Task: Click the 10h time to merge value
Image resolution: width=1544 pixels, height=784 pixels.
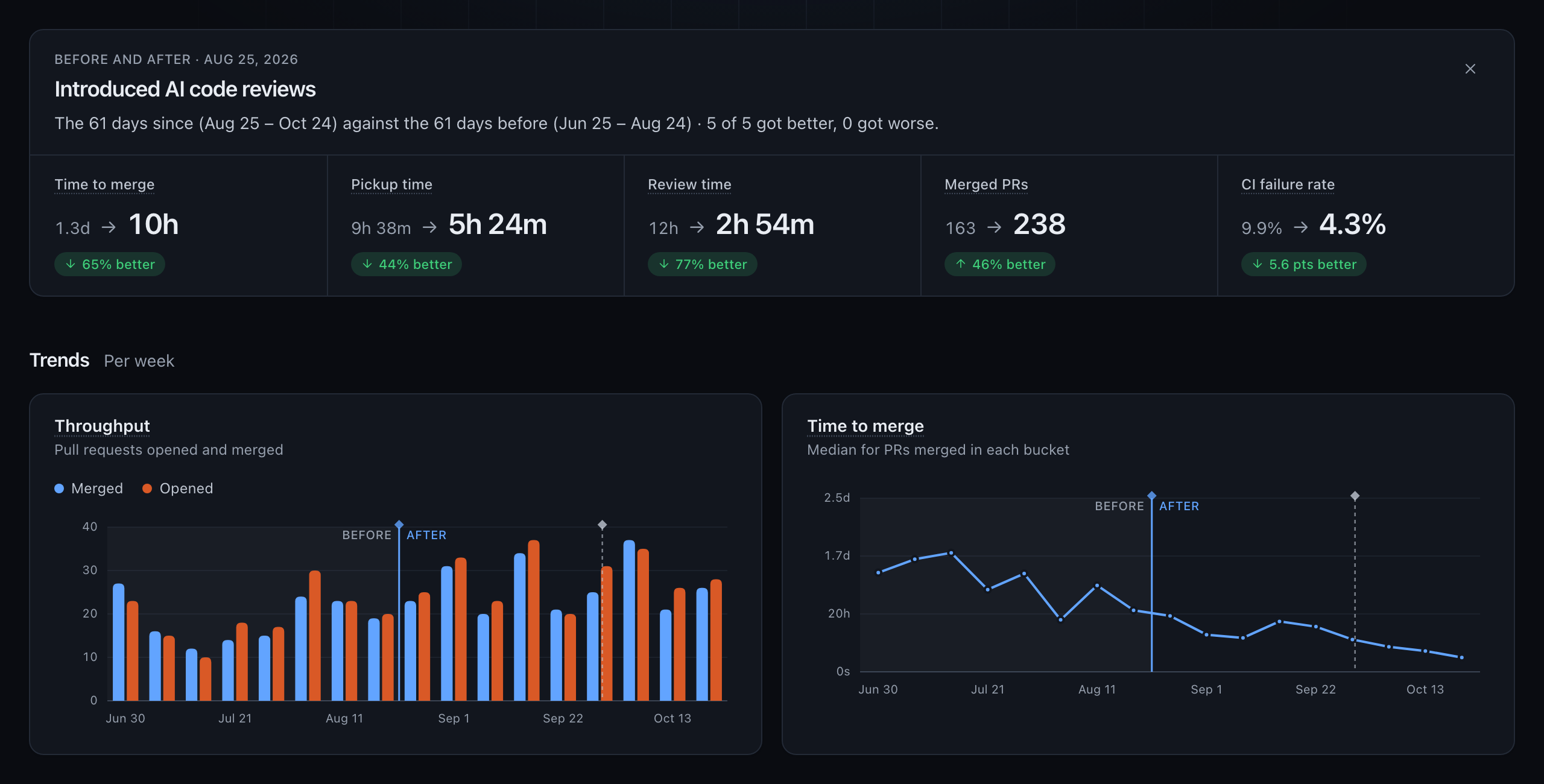Action: click(x=154, y=224)
